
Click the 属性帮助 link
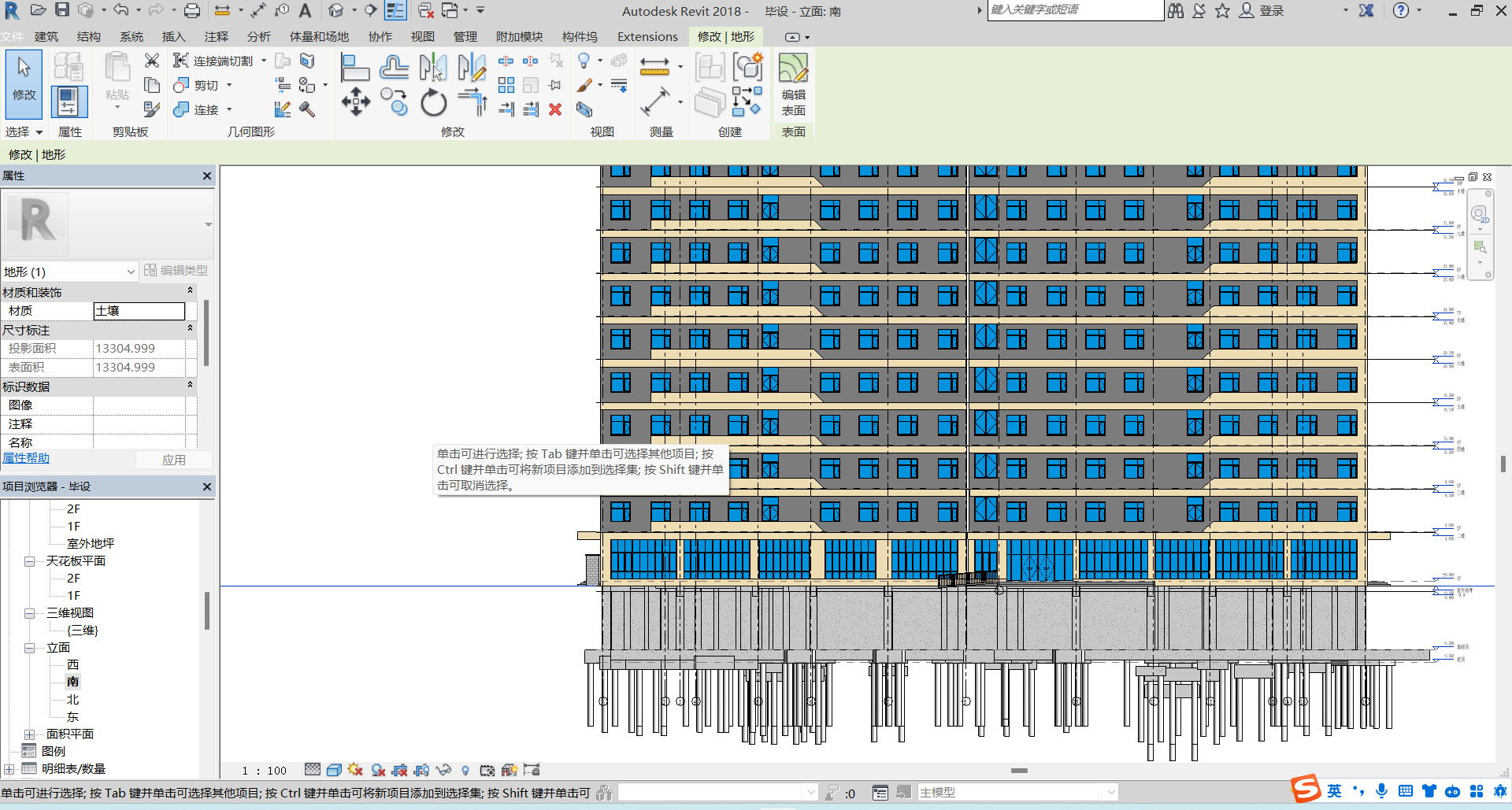pos(26,458)
